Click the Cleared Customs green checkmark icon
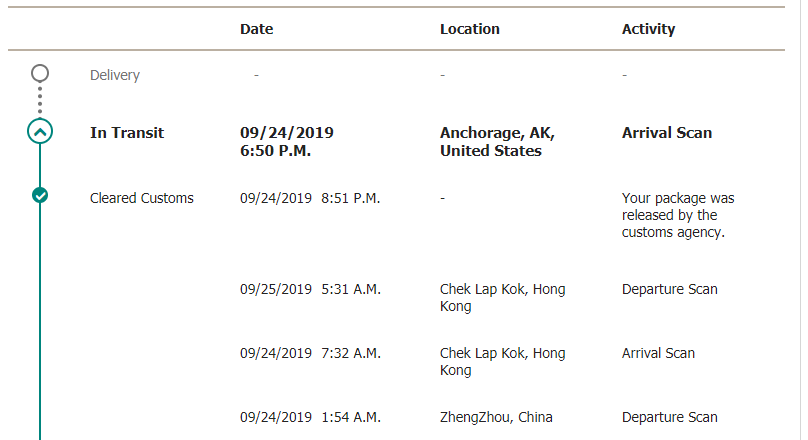 (40, 195)
